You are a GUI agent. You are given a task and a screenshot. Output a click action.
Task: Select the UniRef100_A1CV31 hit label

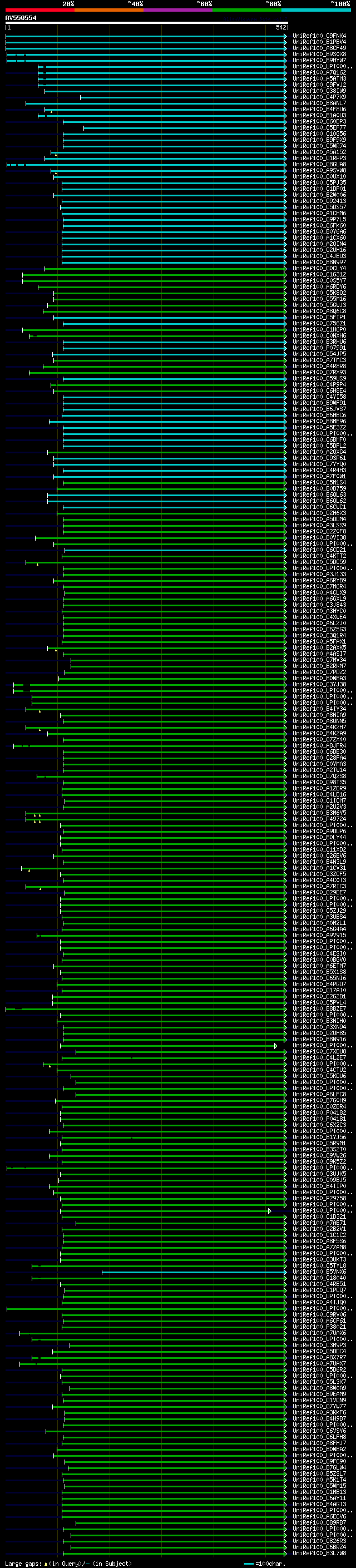(x=319, y=868)
